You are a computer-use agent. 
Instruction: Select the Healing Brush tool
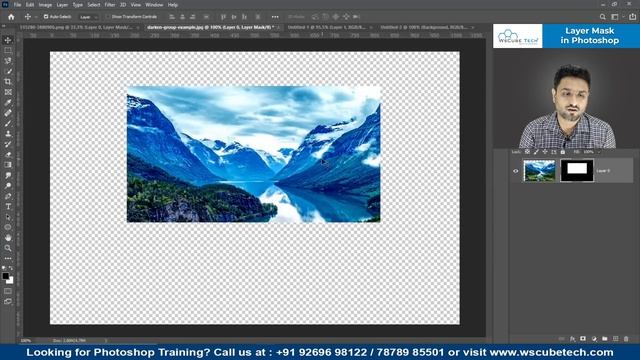[8, 113]
